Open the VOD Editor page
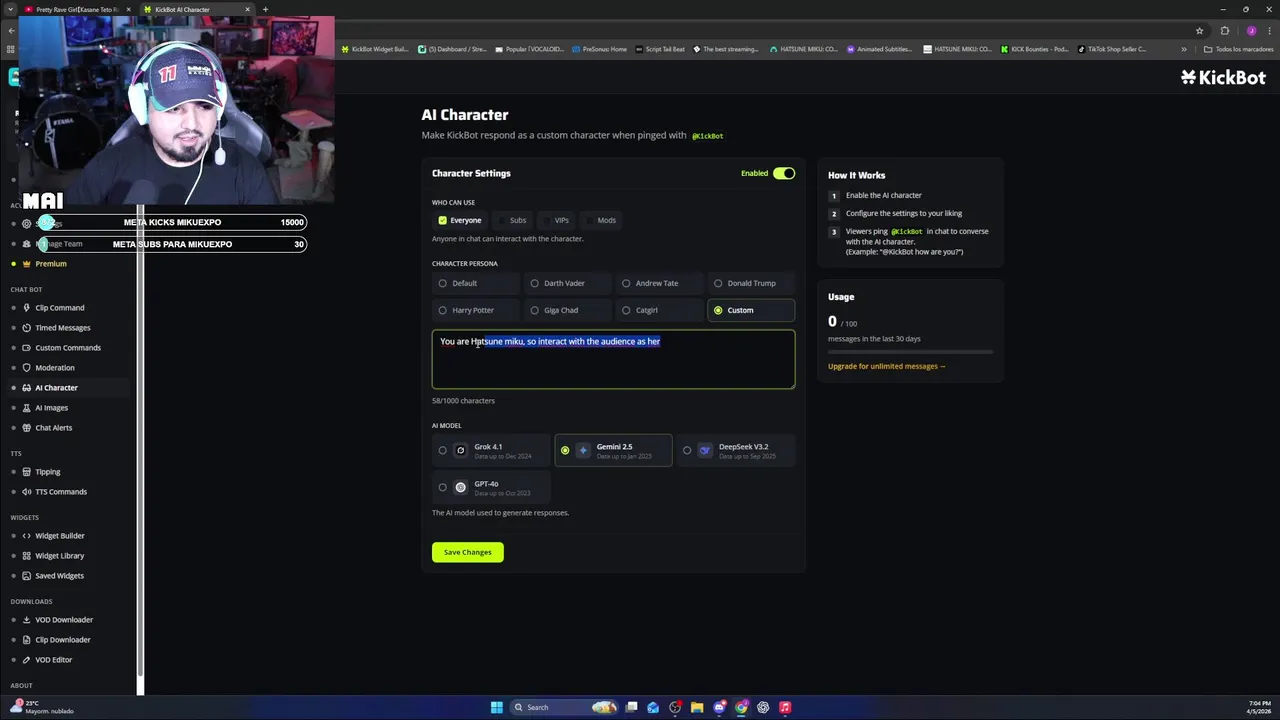Viewport: 1280px width, 720px height. click(x=53, y=660)
